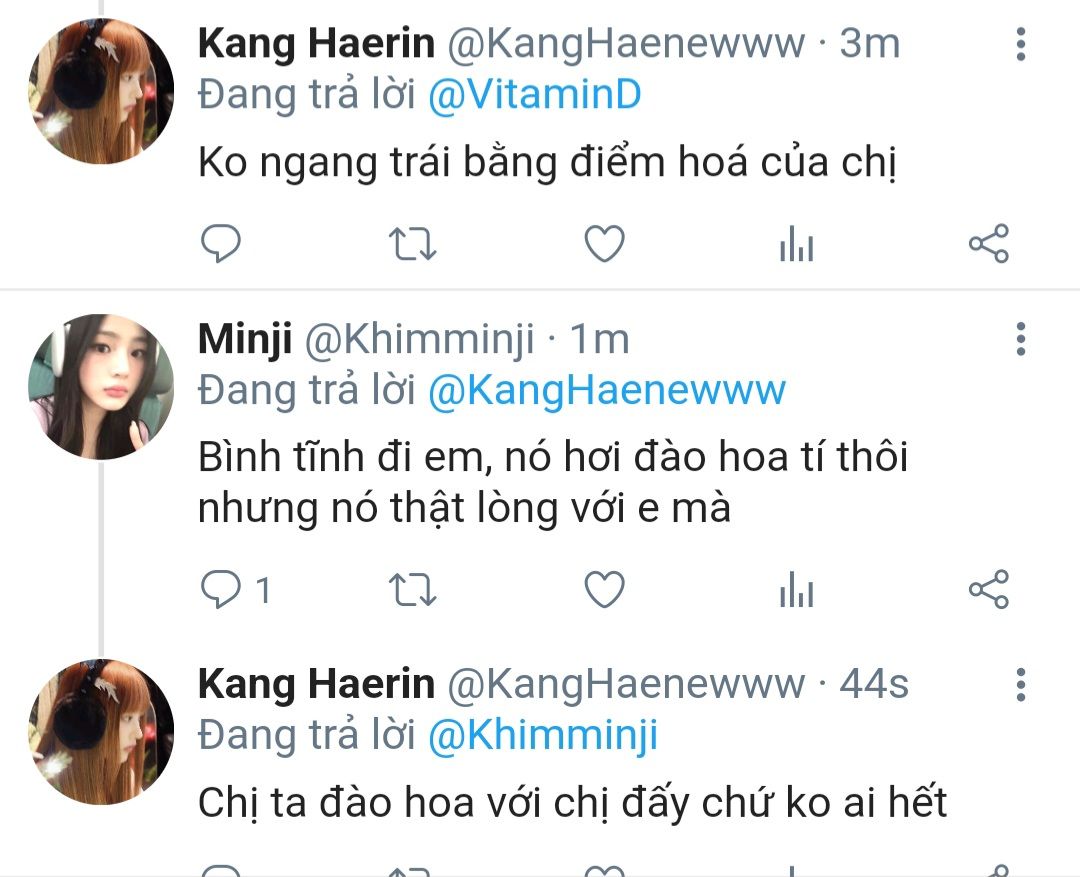
Task: Share Minji's tweet
Action: point(988,590)
